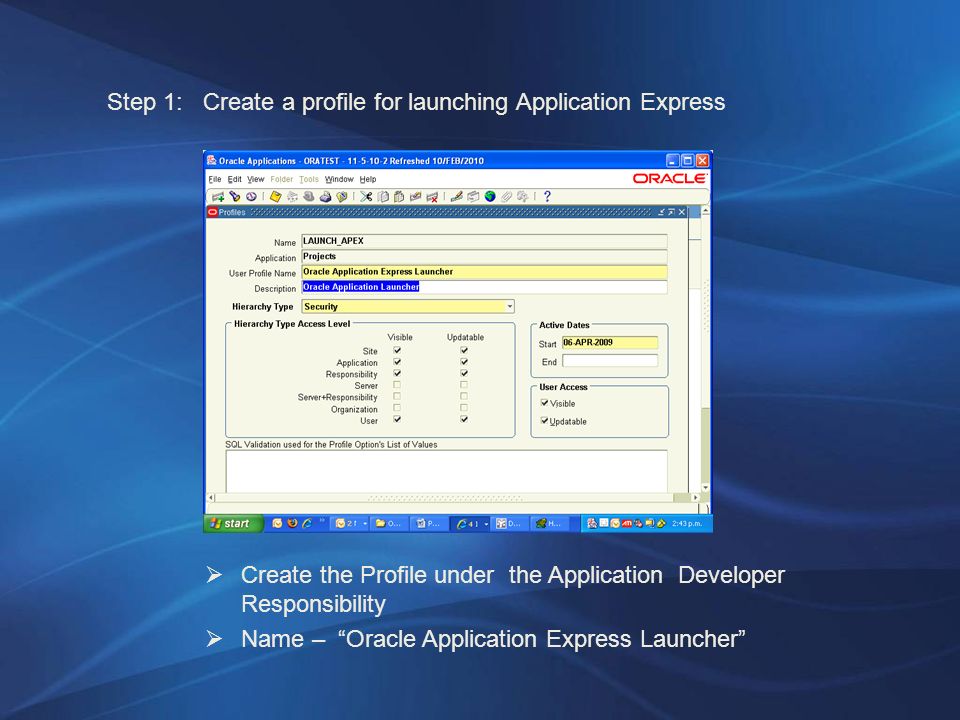
Task: Click the Firefox quick launch icon in taskbar
Action: (292, 523)
